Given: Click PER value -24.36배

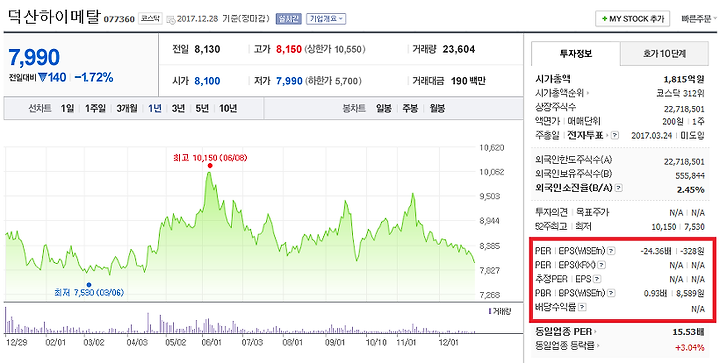Looking at the screenshot, I should point(657,251).
